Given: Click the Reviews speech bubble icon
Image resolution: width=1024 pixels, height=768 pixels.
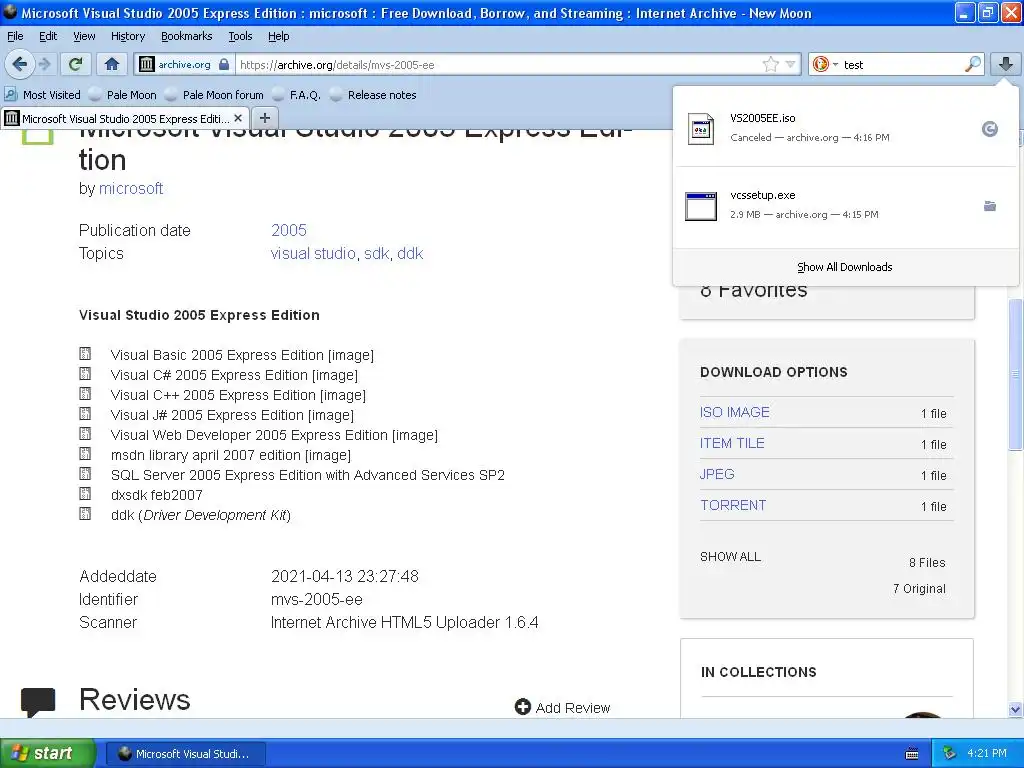Looking at the screenshot, I should pyautogui.click(x=38, y=702).
